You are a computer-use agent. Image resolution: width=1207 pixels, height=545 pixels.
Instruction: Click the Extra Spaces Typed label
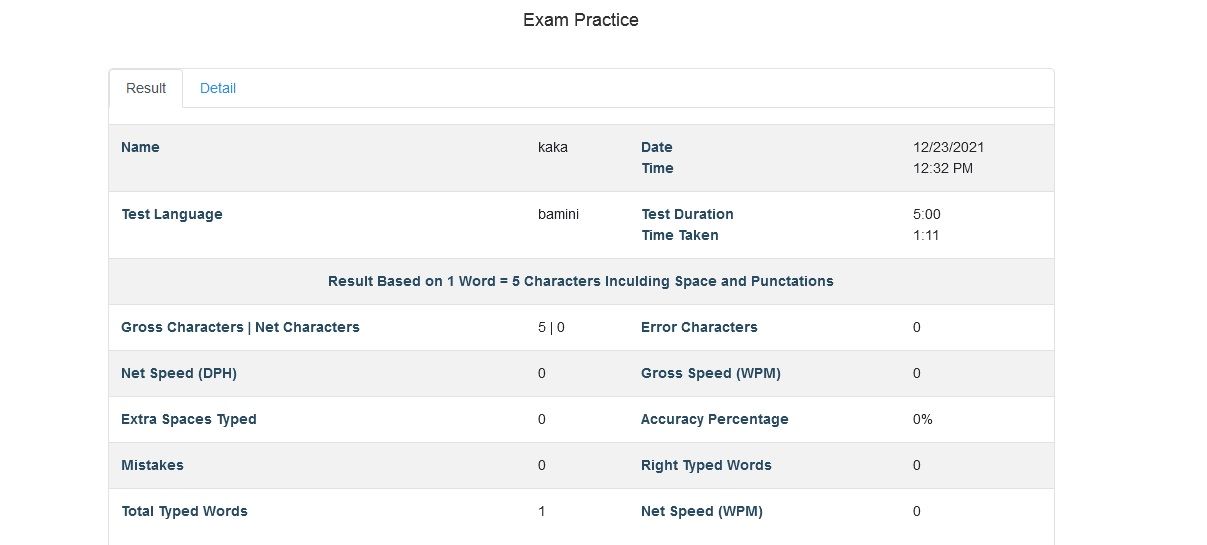click(189, 419)
